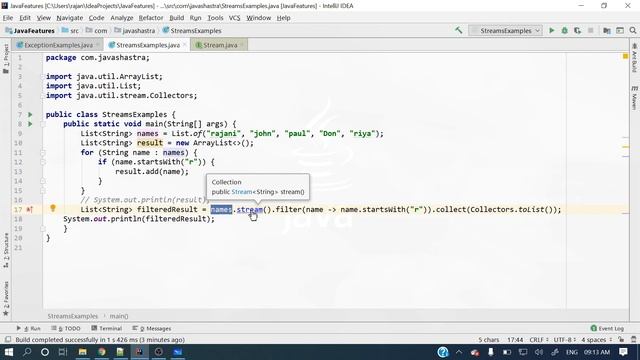Open the Code menu
Viewport: 640px width, 360px height.
[x=96, y=18]
